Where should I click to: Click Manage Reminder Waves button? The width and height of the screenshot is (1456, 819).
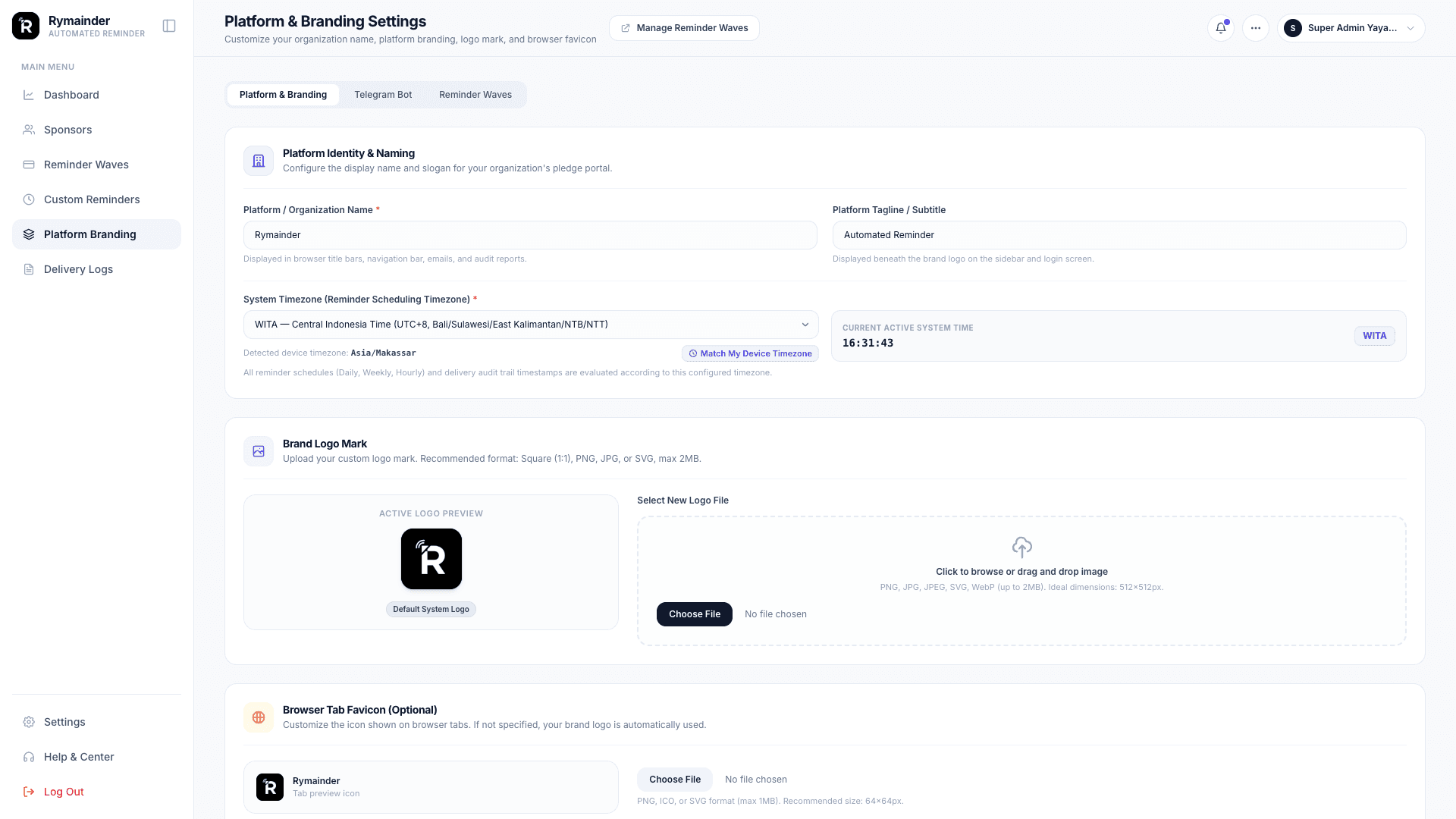684,28
